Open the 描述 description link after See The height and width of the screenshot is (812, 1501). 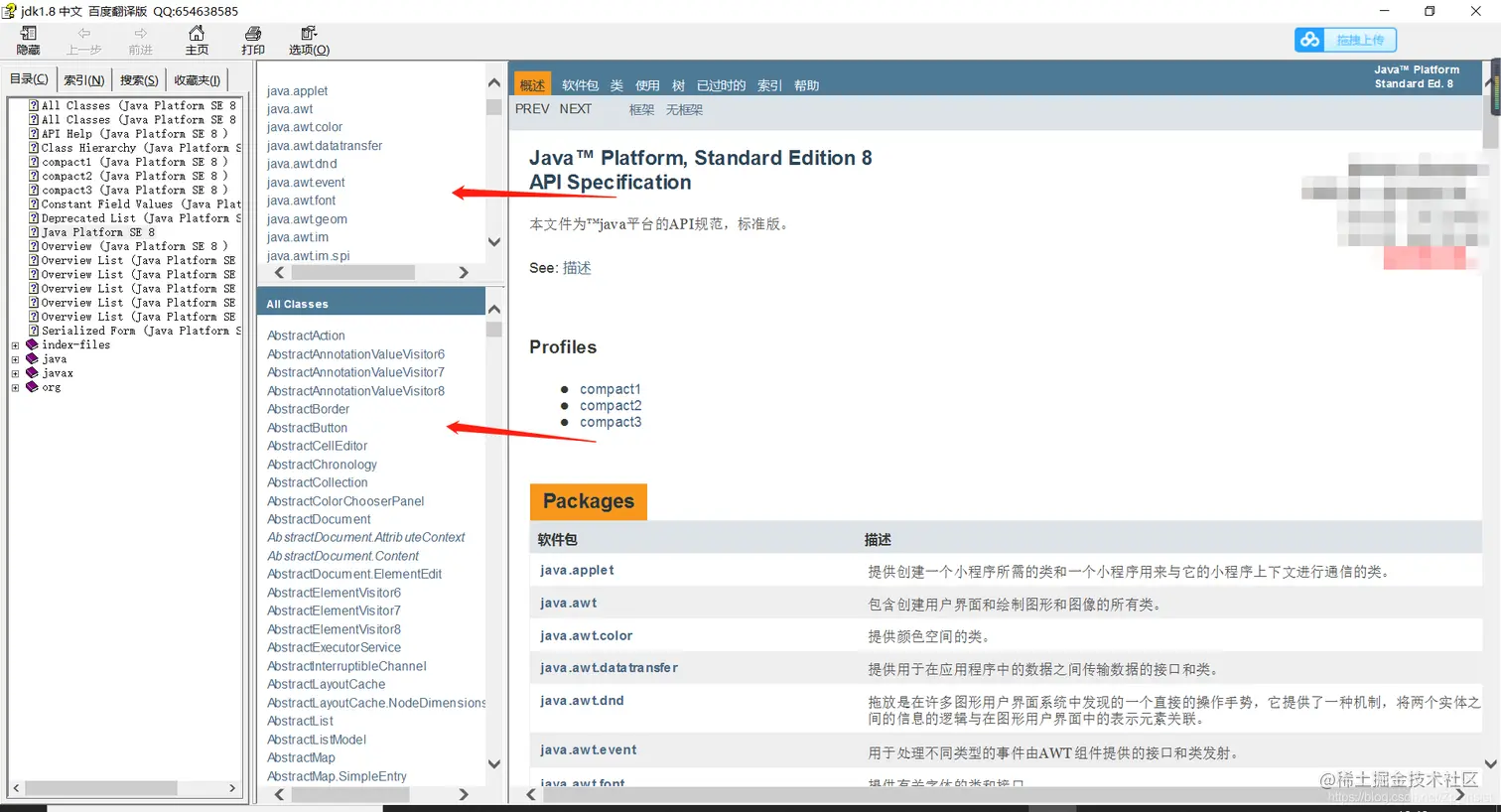[x=577, y=268]
